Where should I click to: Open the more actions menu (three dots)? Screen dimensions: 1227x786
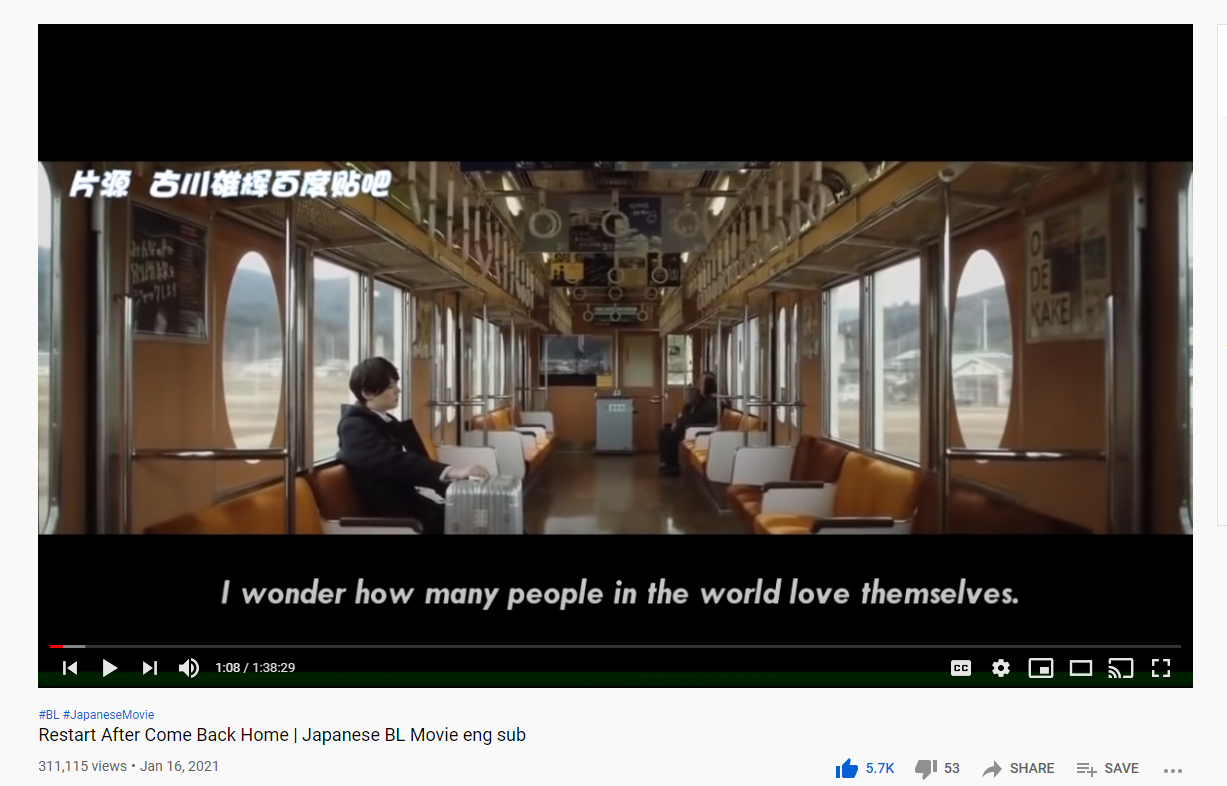(1174, 769)
